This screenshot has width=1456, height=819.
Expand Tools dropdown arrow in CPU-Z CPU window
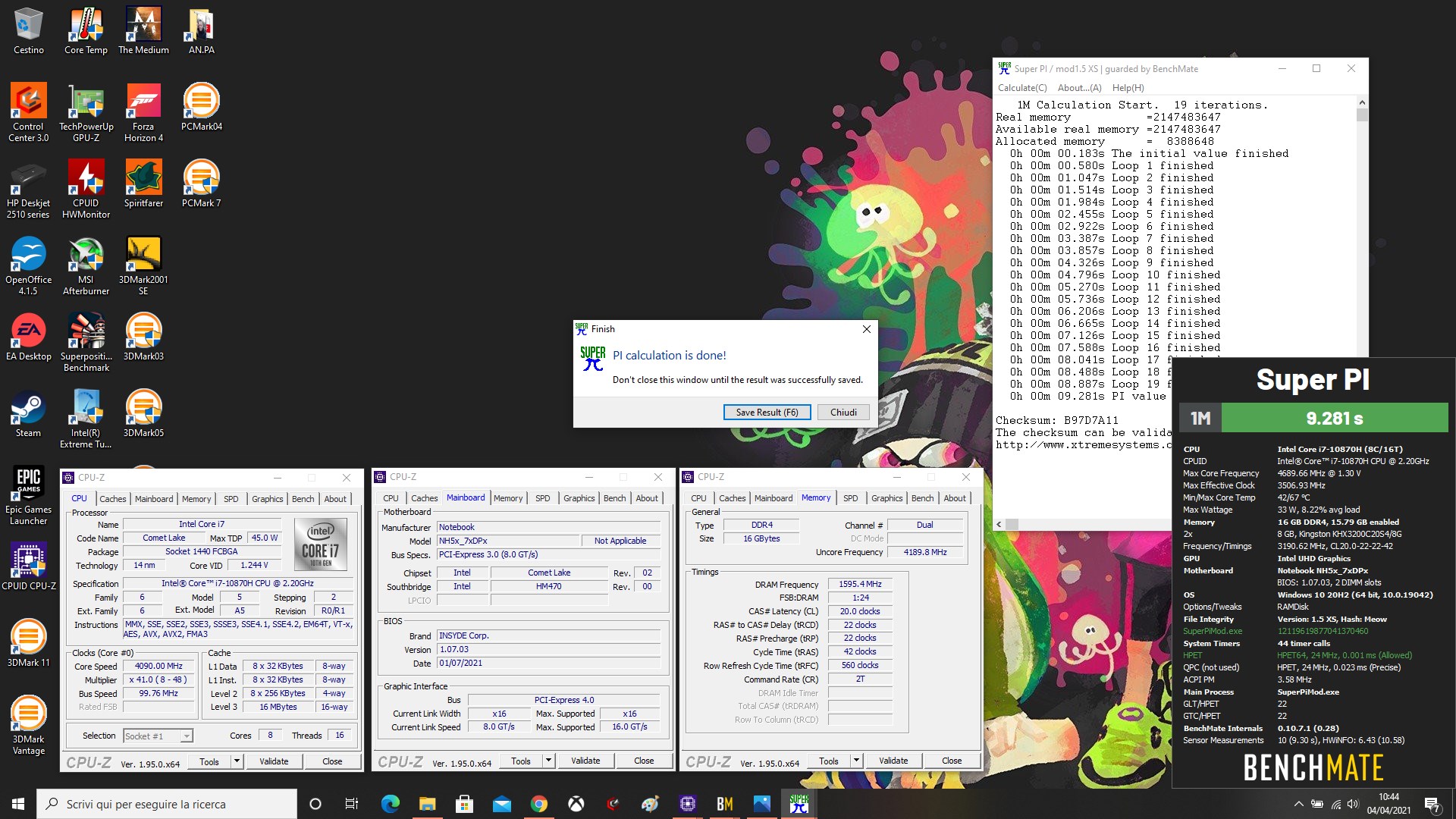237,761
